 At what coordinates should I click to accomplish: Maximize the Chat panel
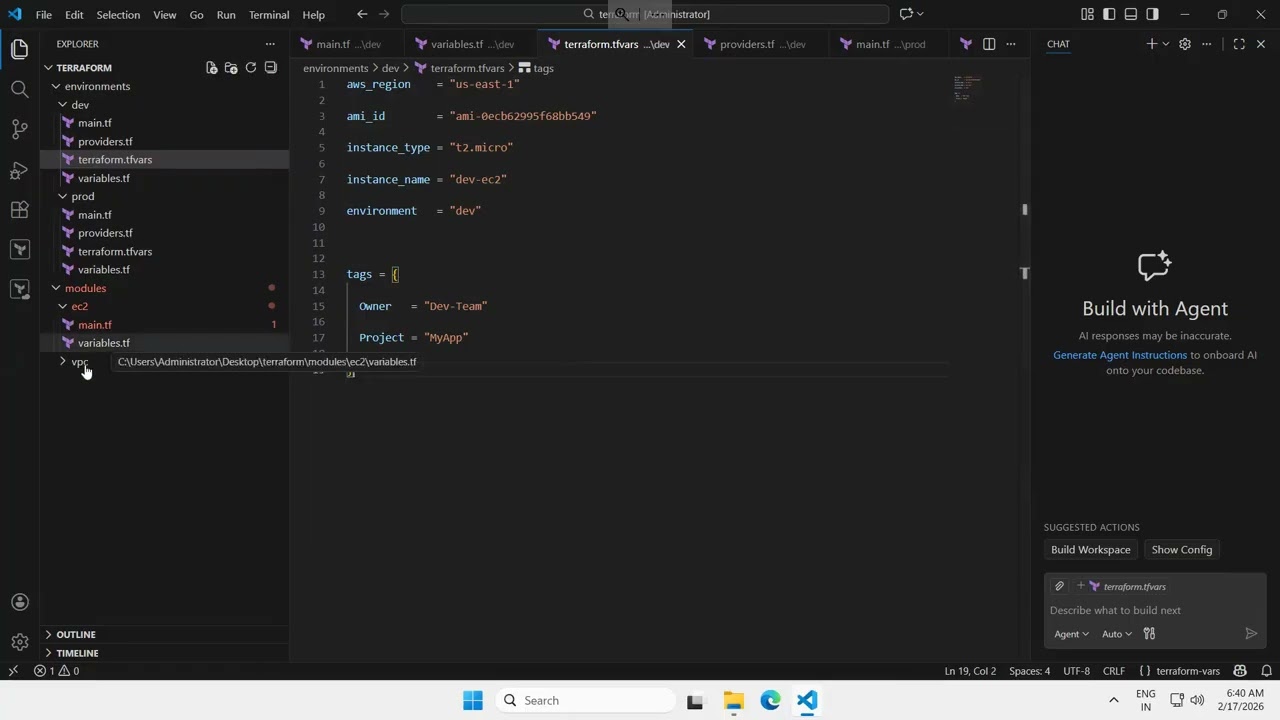pos(1239,44)
